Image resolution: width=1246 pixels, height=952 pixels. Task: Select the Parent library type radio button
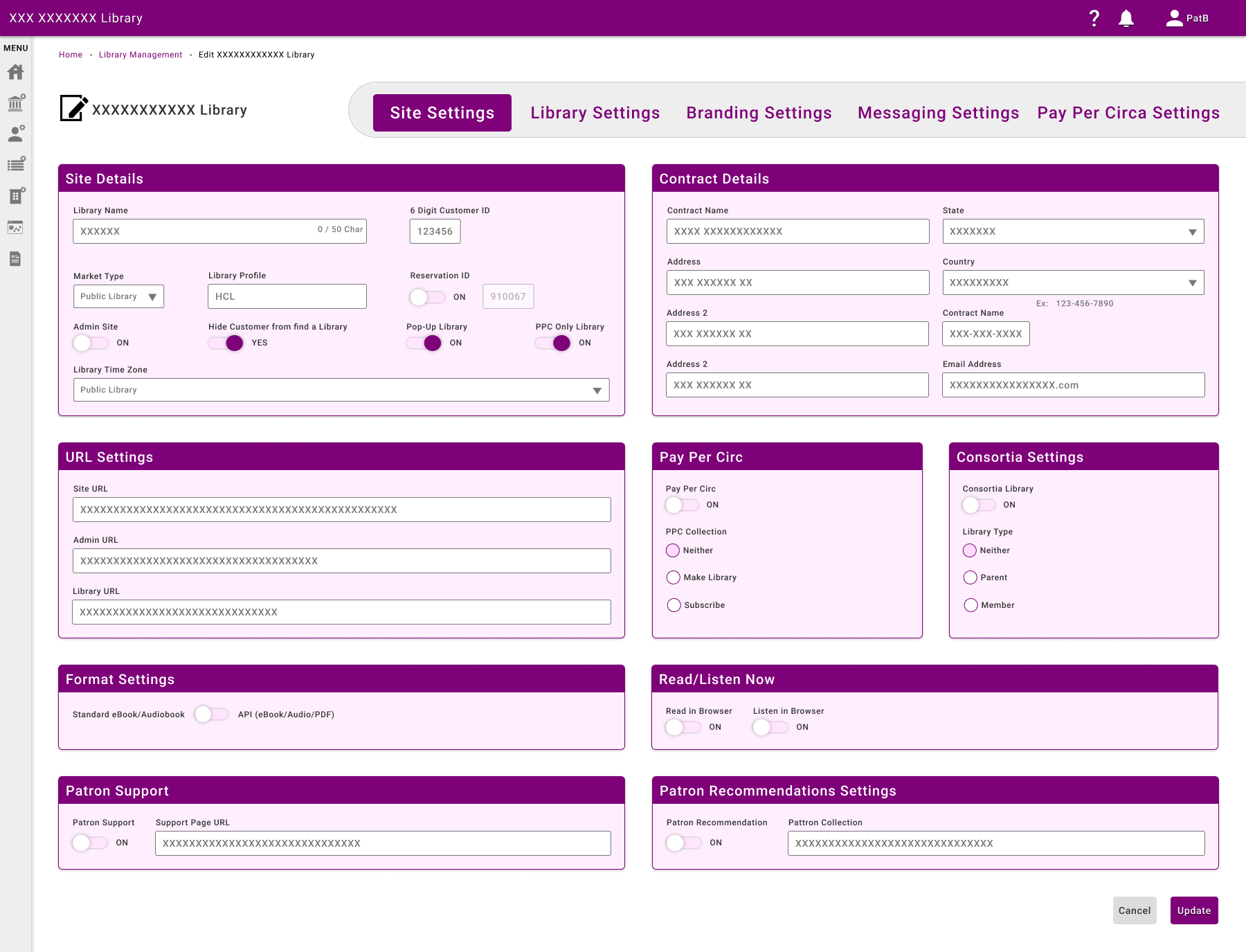pos(970,577)
